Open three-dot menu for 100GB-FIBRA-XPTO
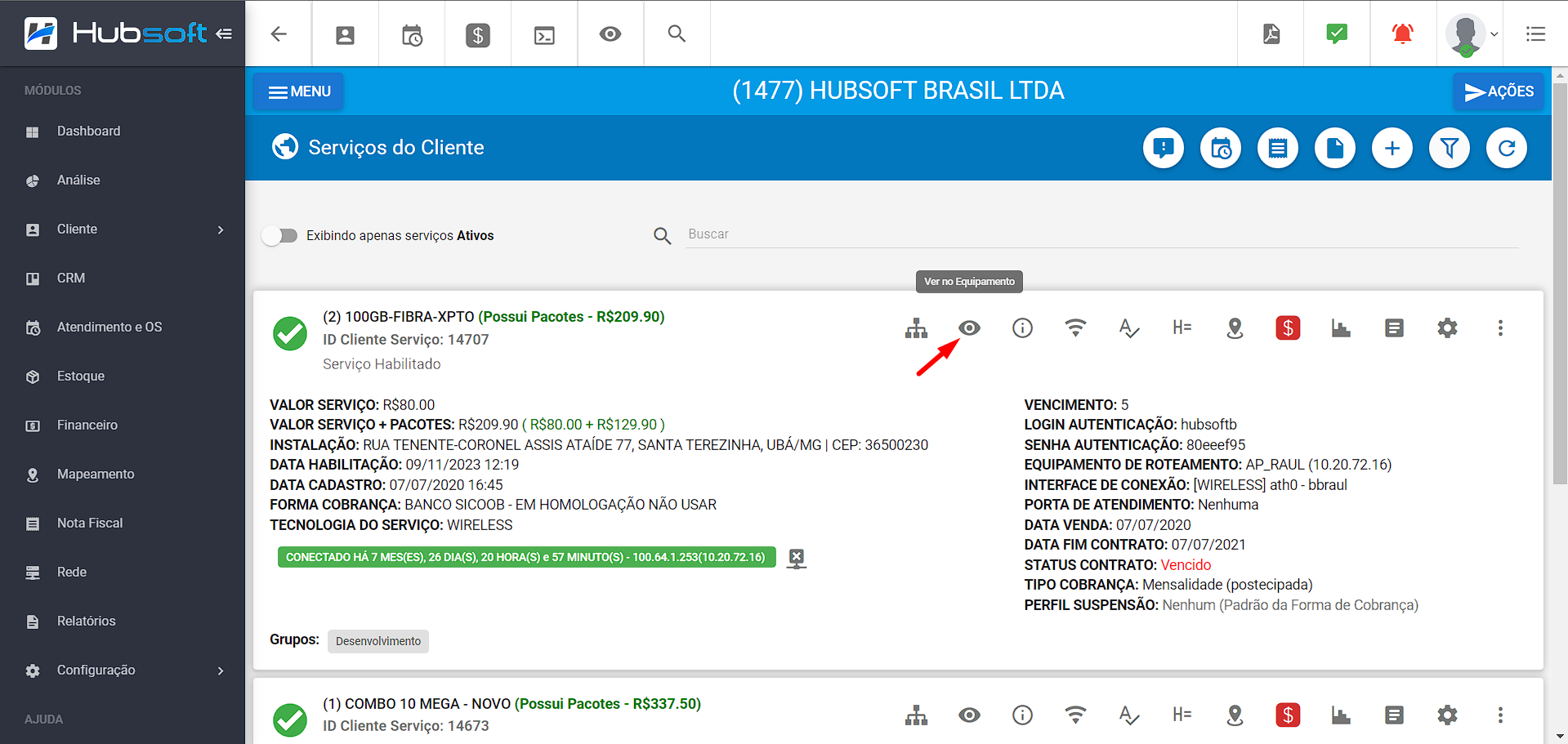1568x744 pixels. tap(1500, 328)
